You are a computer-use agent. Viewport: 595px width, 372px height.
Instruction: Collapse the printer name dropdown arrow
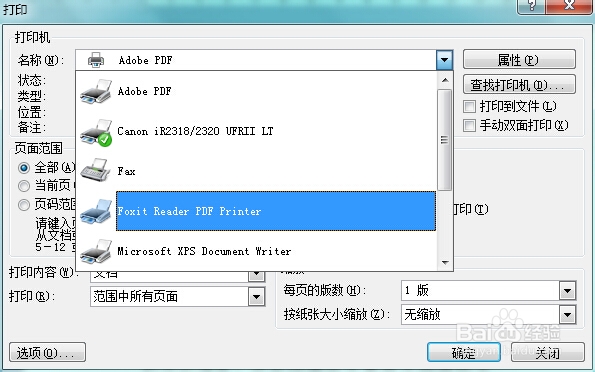coord(444,60)
